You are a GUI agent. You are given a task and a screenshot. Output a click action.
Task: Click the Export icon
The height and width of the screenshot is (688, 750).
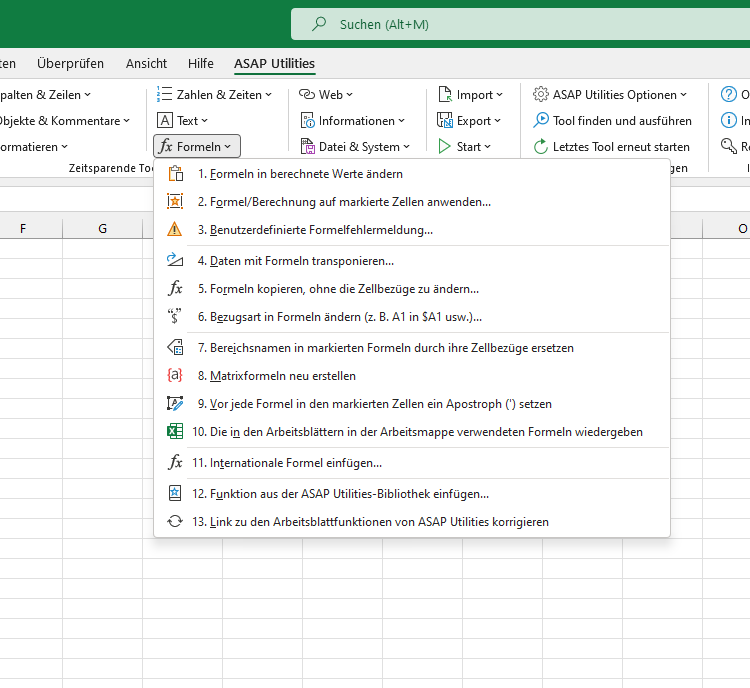[x=445, y=120]
